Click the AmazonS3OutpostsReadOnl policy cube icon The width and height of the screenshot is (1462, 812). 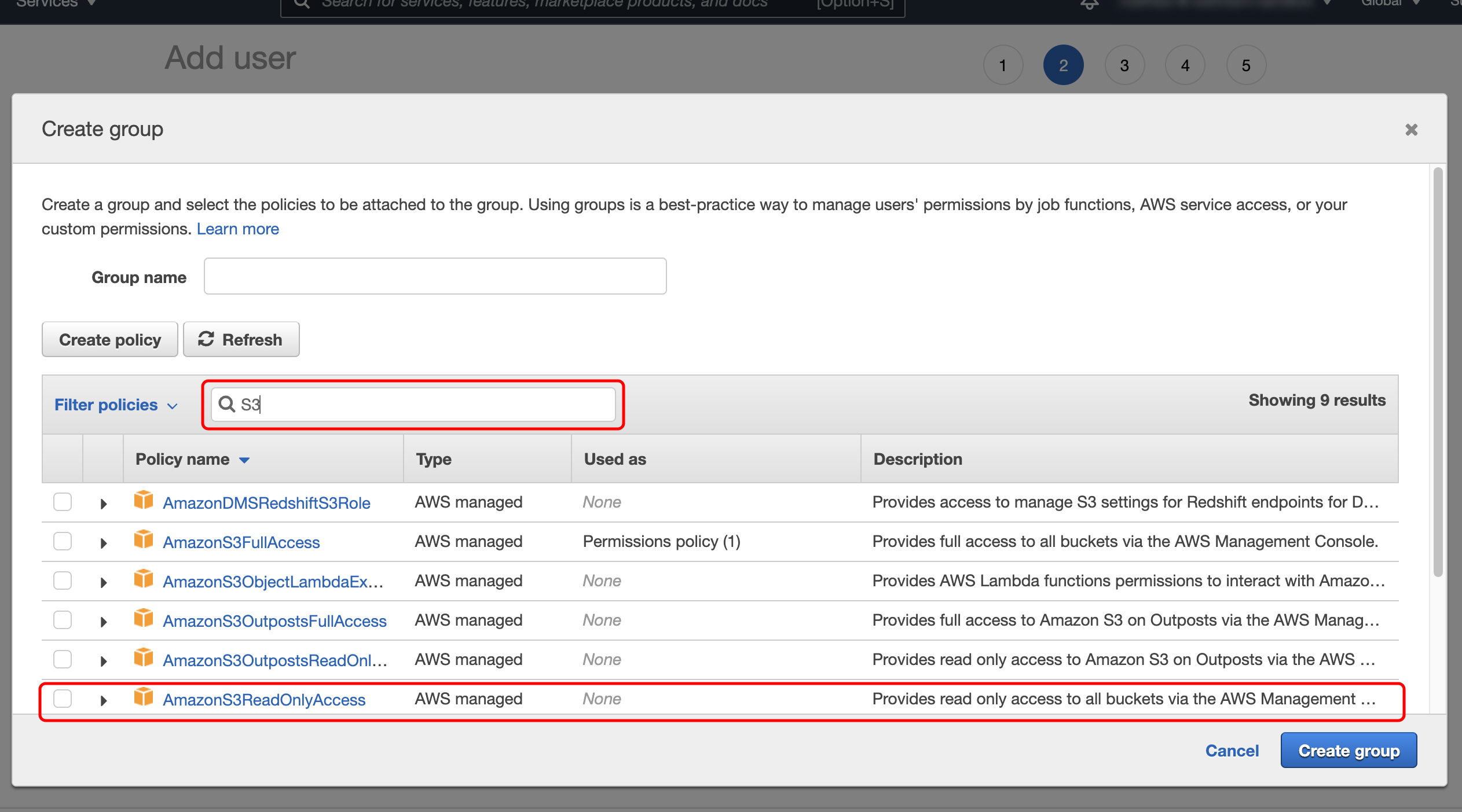(x=144, y=657)
